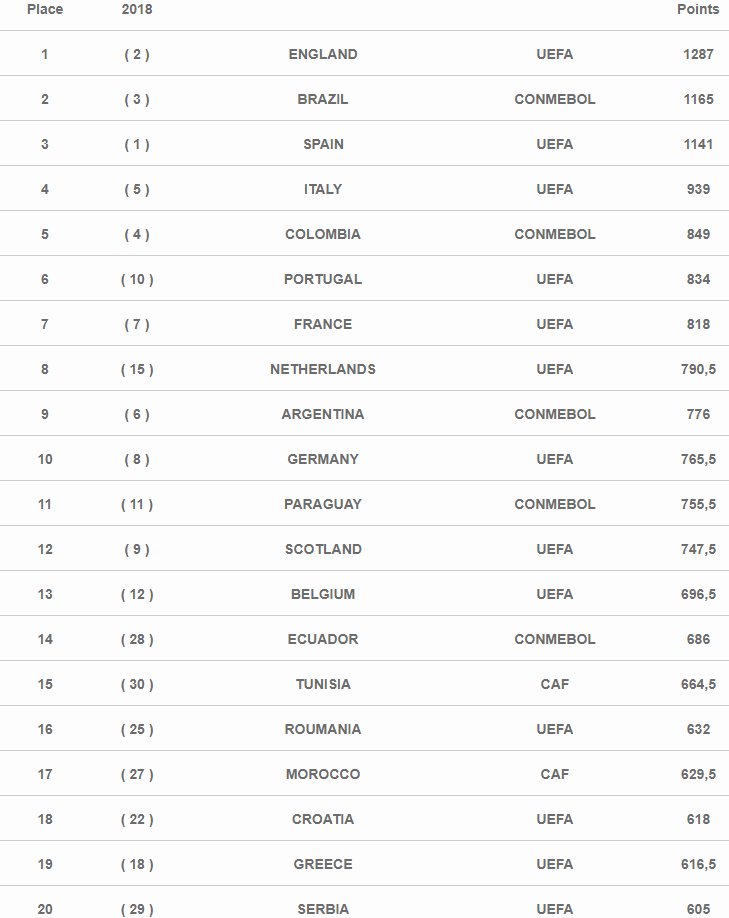
Task: Click the Points column header
Action: point(698,9)
